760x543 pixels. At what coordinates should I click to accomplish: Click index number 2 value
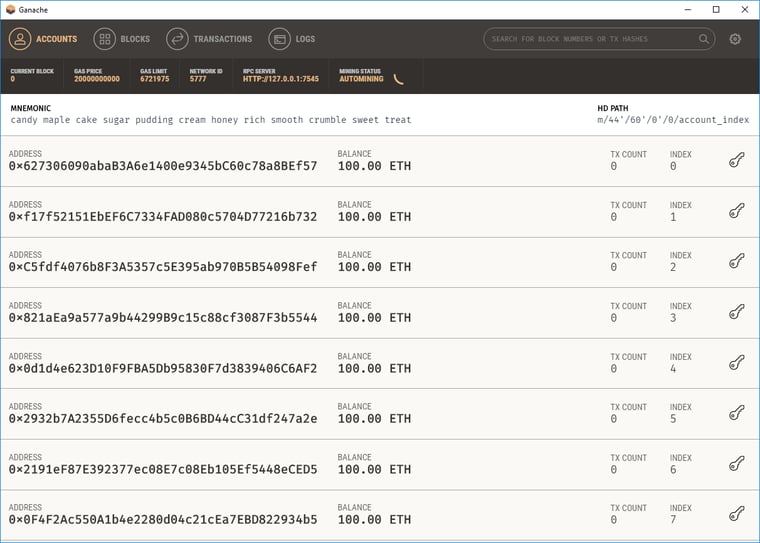[x=673, y=267]
